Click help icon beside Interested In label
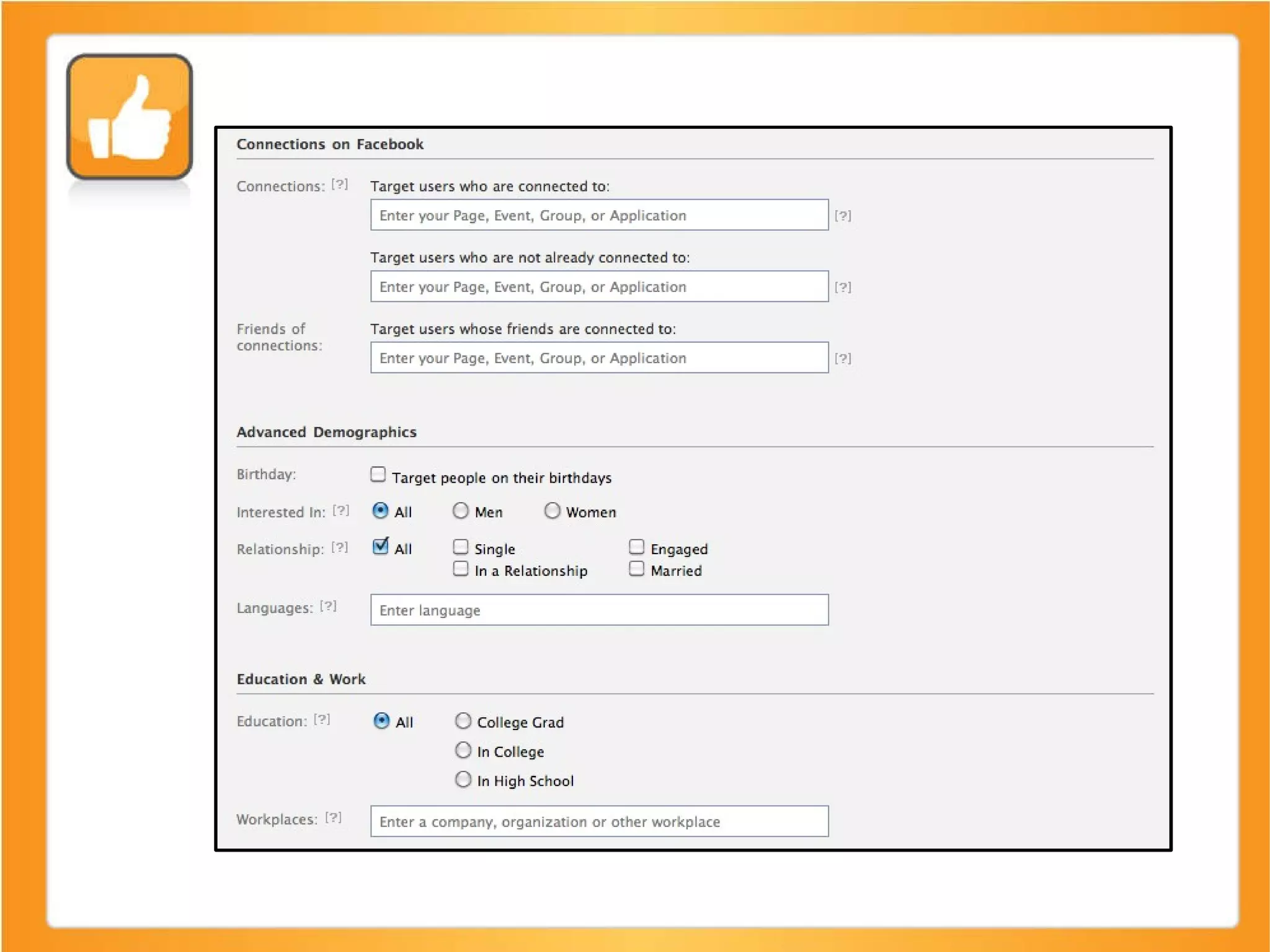This screenshot has width=1270, height=952. click(x=340, y=510)
